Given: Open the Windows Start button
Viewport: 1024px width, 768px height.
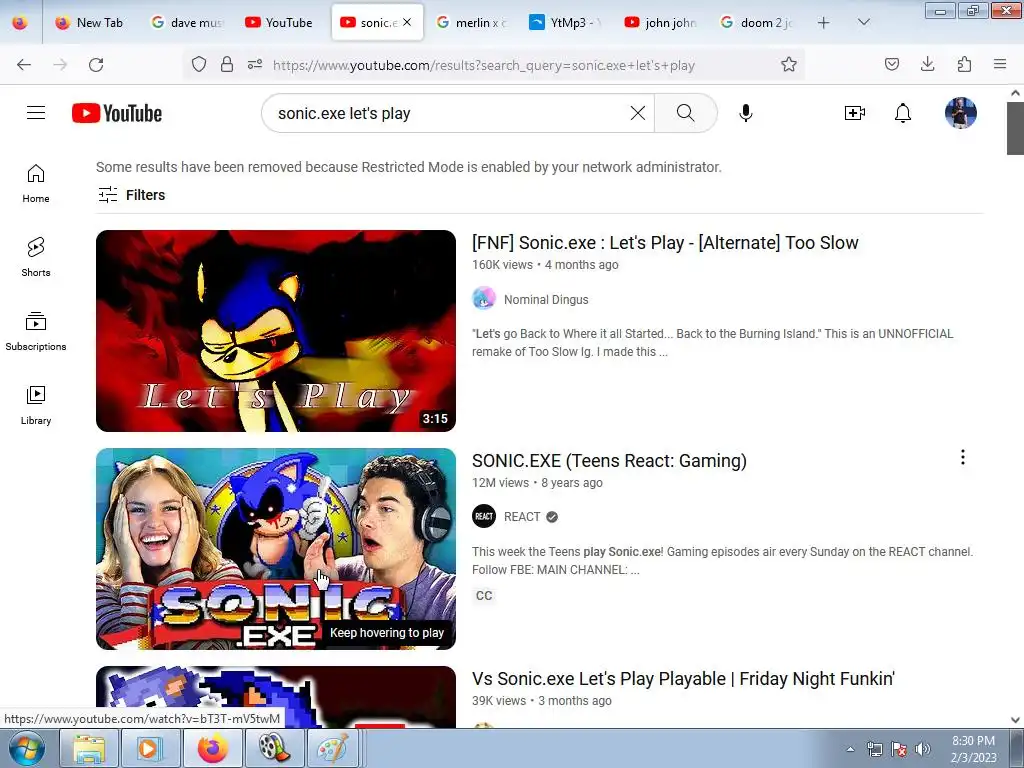Looking at the screenshot, I should click(27, 748).
